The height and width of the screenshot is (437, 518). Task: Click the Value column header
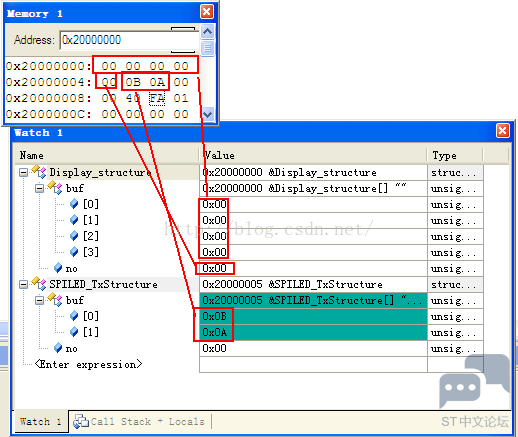coord(313,156)
